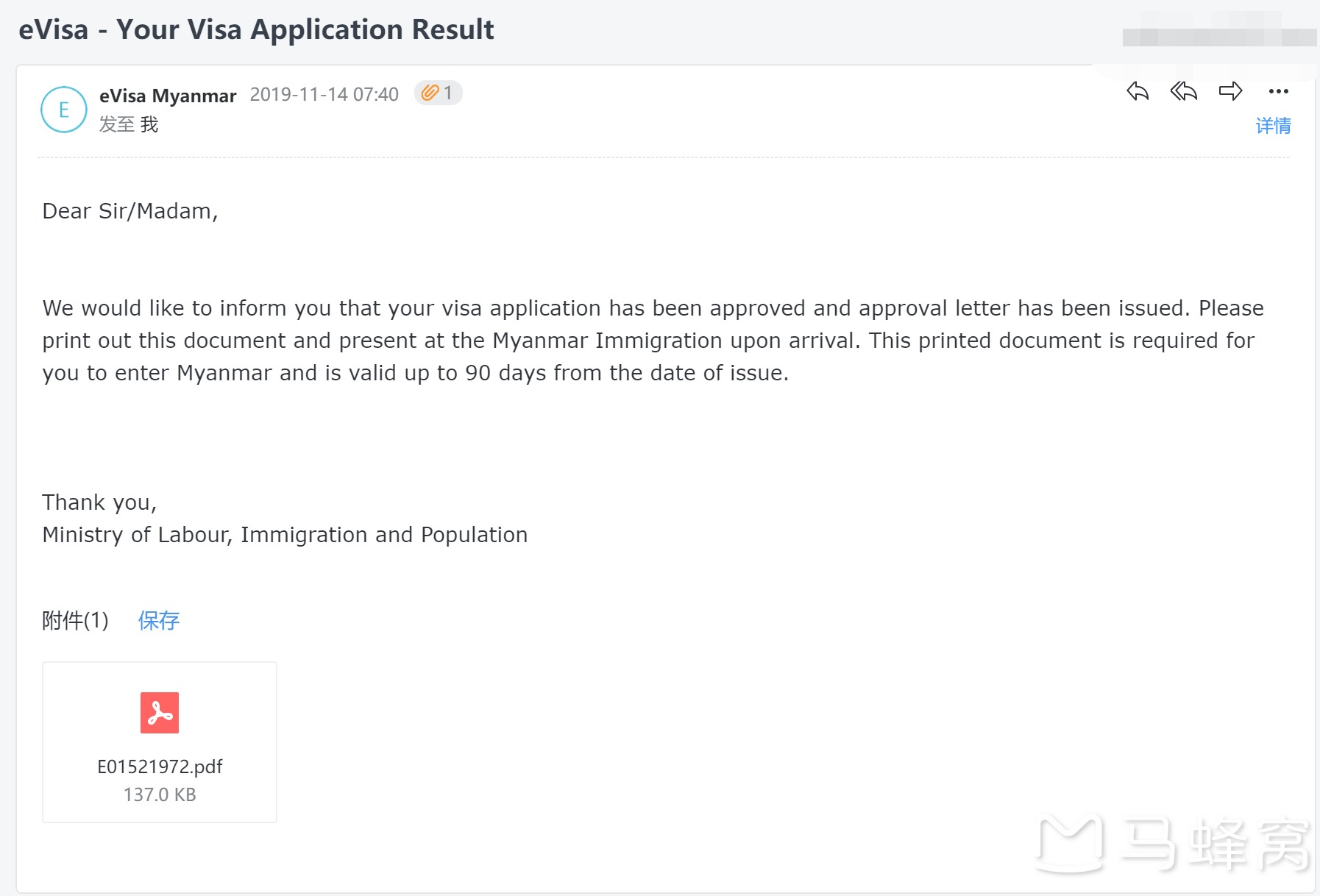Image resolution: width=1320 pixels, height=896 pixels.
Task: Forward this email using the right arrow icon
Action: click(x=1230, y=91)
